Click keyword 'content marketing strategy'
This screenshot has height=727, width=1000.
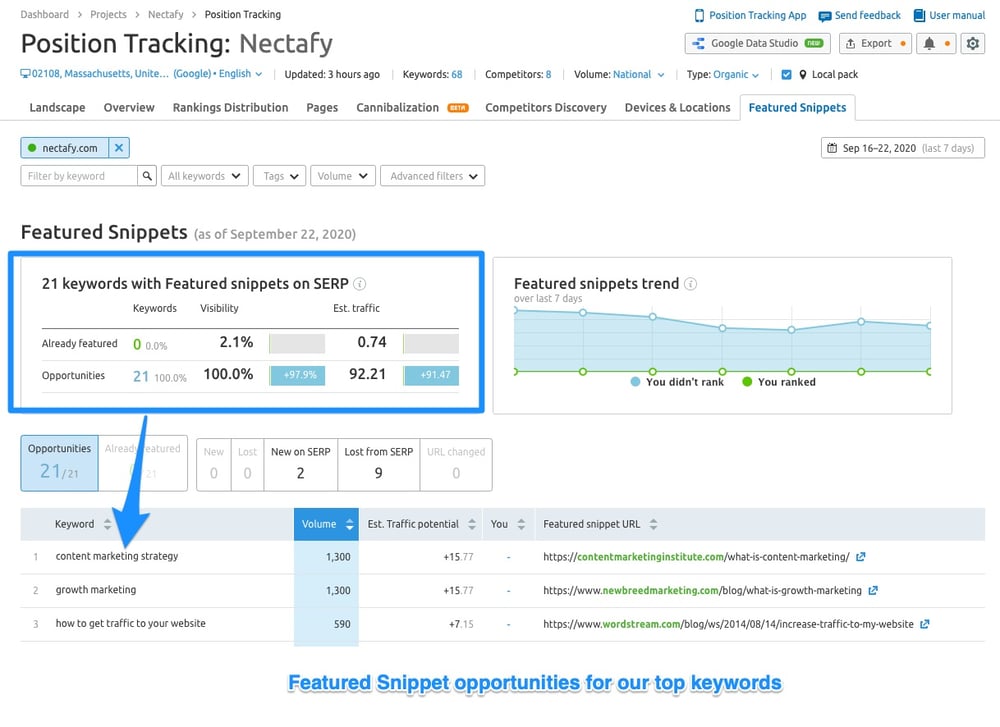coord(117,556)
